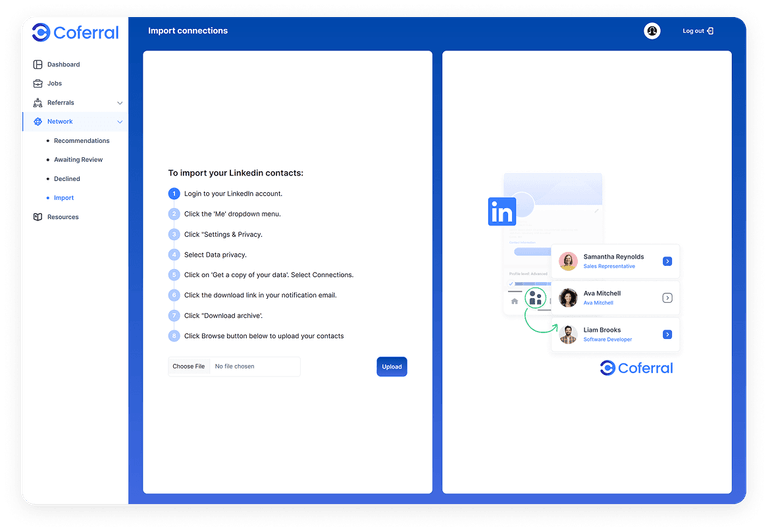Click the log out door icon
The width and height of the screenshot is (768, 531).
coord(710,31)
